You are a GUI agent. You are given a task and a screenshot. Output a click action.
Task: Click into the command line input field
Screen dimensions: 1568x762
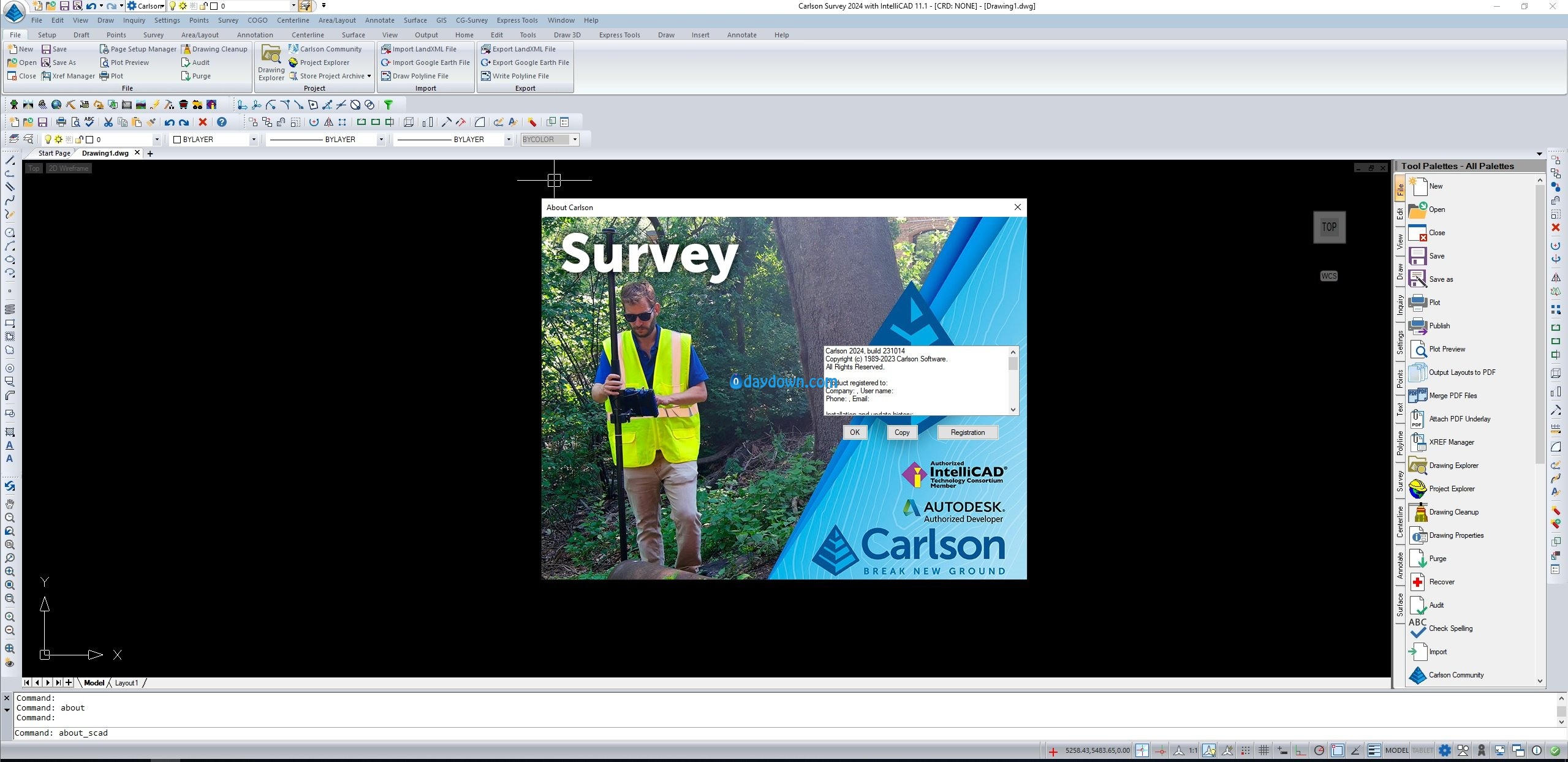pos(784,733)
